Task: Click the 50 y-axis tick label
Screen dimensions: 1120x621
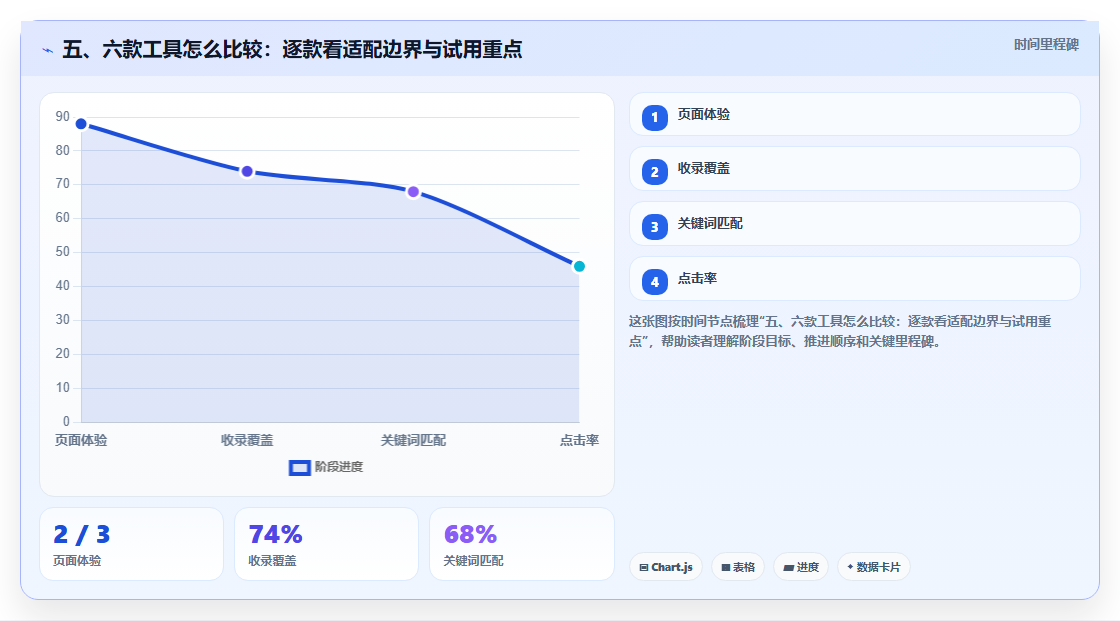Action: pos(63,252)
